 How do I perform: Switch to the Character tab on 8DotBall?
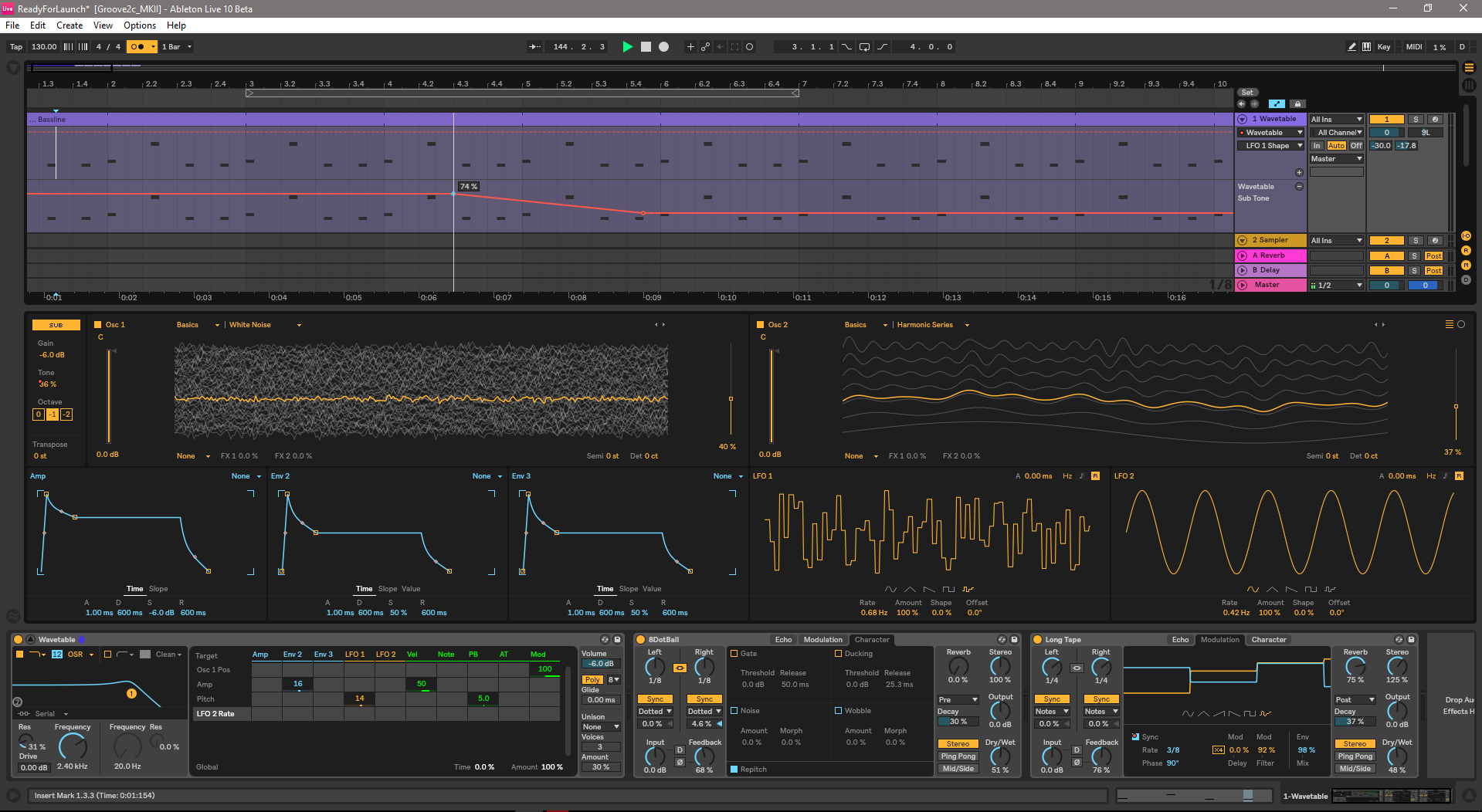click(x=872, y=639)
